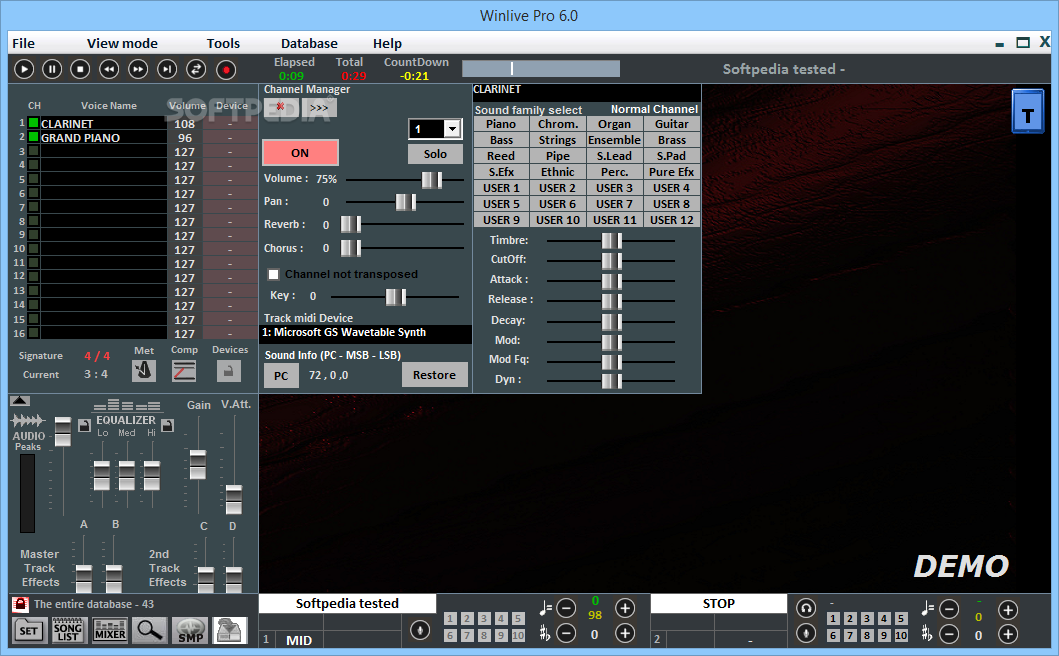Open the metronome (Met) icon
This screenshot has height=656, width=1059.
[x=143, y=370]
